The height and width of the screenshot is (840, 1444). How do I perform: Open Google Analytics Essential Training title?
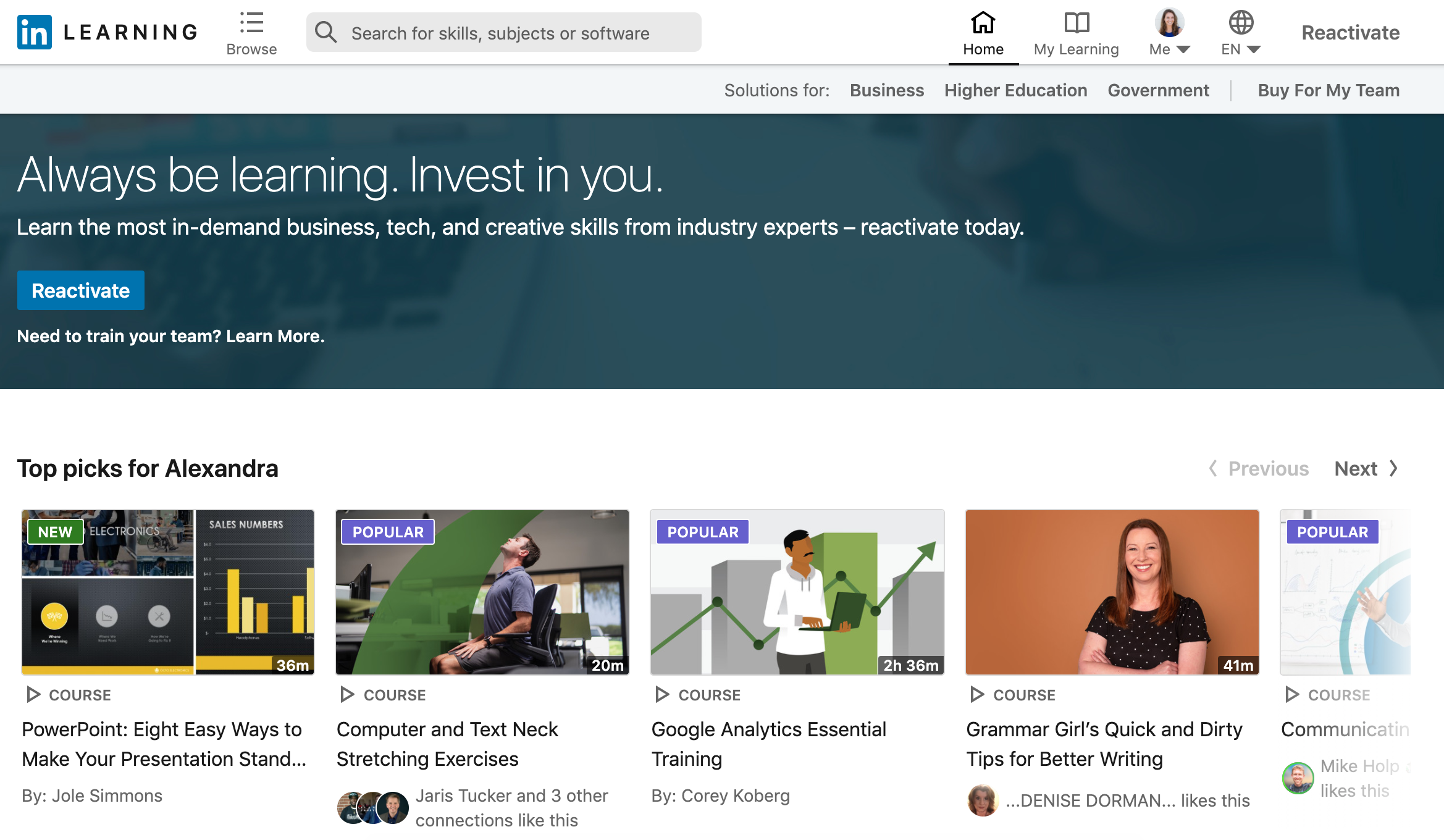769,744
